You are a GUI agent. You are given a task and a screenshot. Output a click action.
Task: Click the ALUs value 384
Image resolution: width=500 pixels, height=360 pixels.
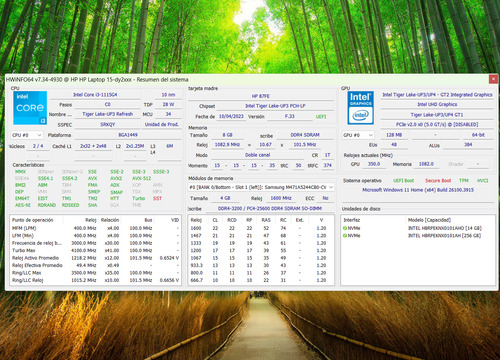pyautogui.click(x=468, y=145)
